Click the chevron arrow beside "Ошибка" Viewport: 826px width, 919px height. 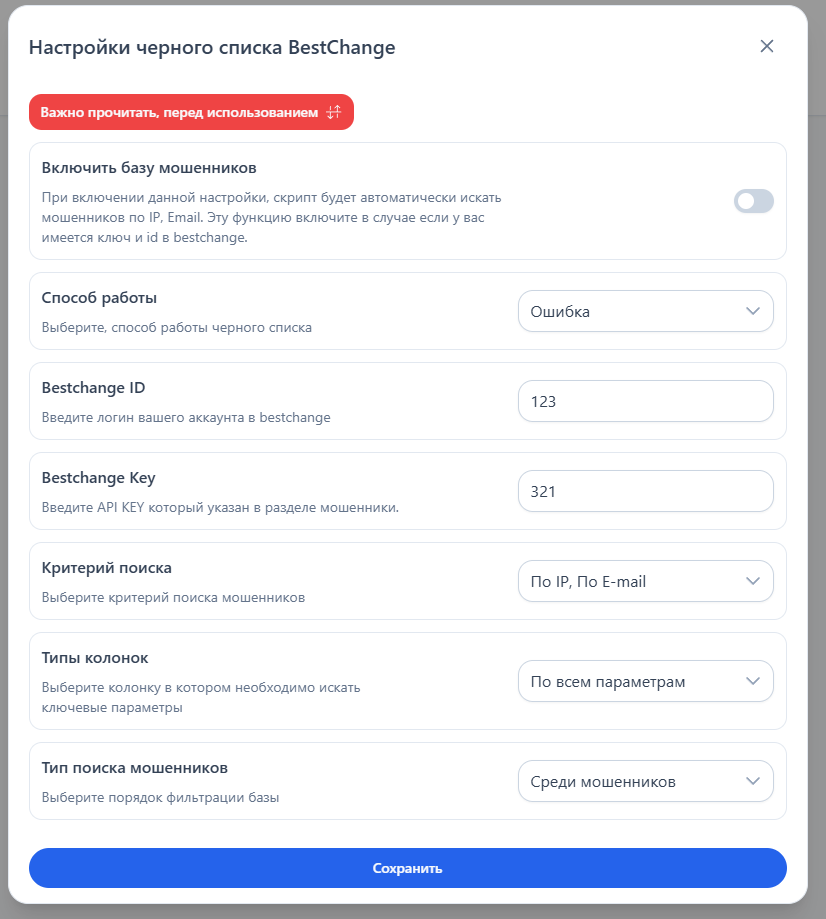tap(754, 311)
